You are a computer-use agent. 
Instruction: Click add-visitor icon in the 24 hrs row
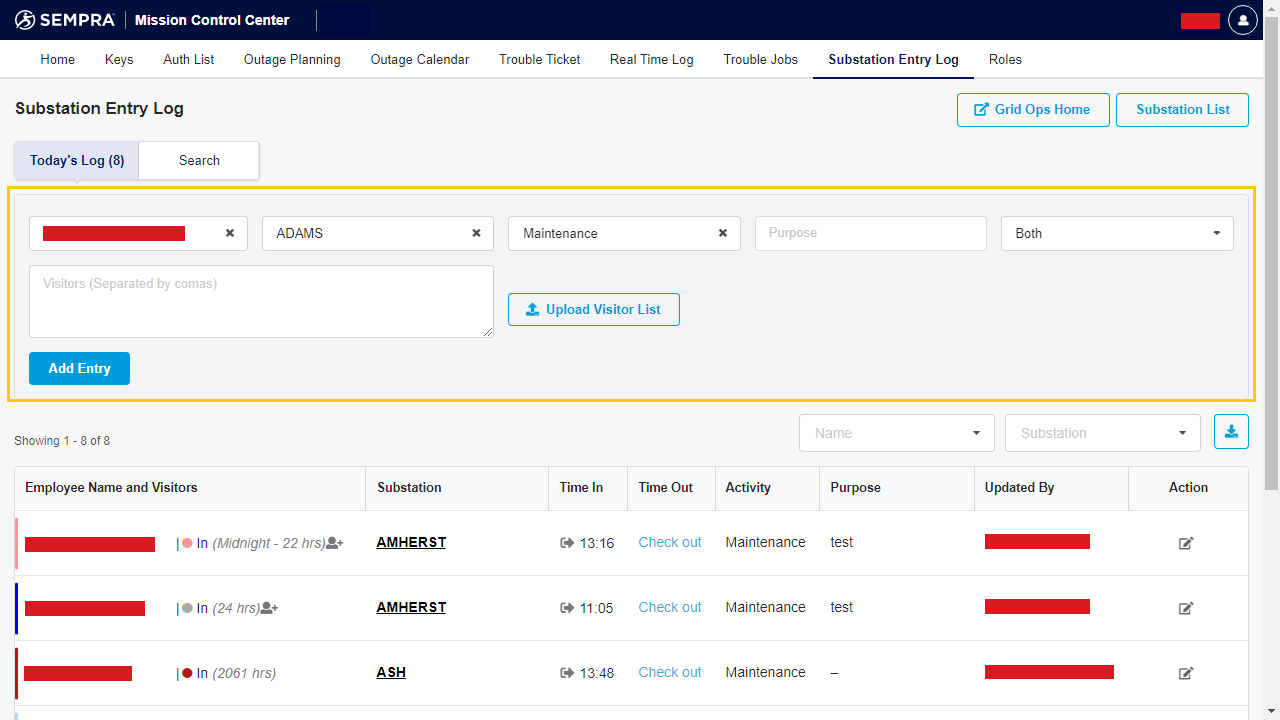click(269, 608)
